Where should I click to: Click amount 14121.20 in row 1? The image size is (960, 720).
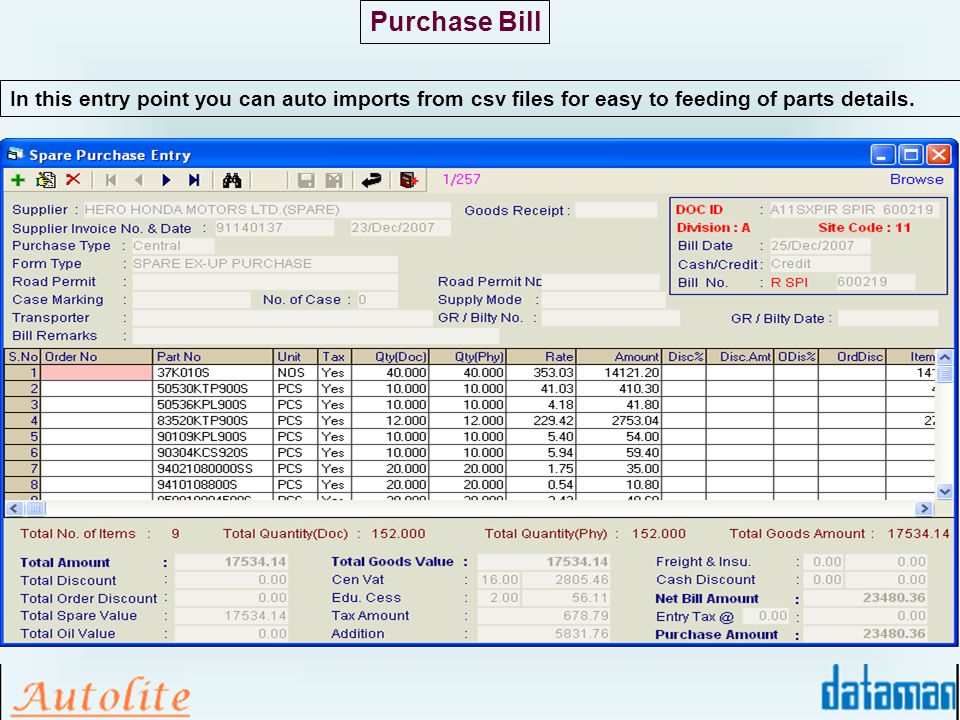point(618,373)
